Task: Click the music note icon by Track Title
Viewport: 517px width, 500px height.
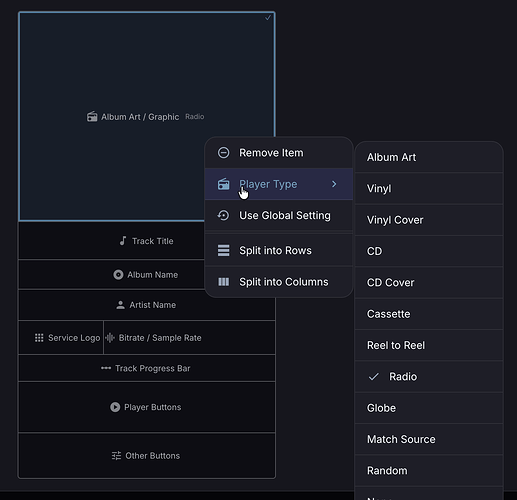Action: (123, 241)
